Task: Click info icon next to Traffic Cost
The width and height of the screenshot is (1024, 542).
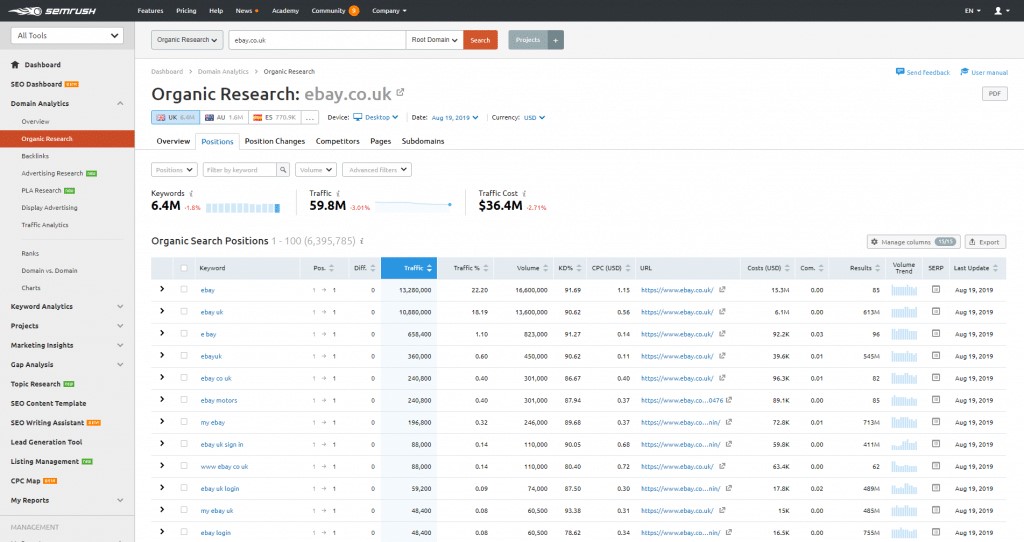Action: click(x=524, y=193)
